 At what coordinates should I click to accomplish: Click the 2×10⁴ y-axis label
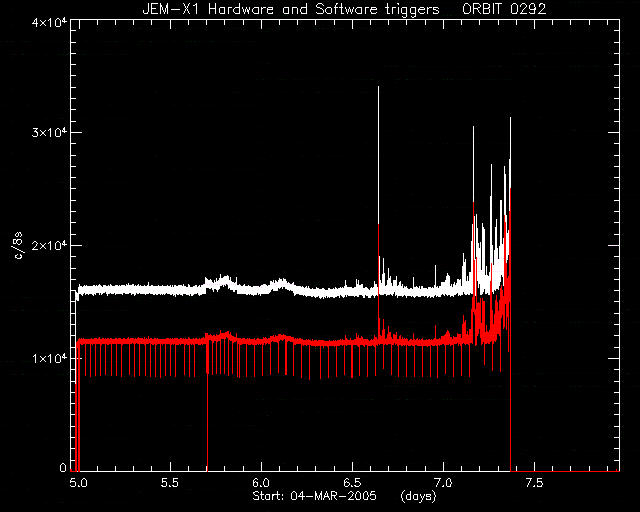point(49,246)
